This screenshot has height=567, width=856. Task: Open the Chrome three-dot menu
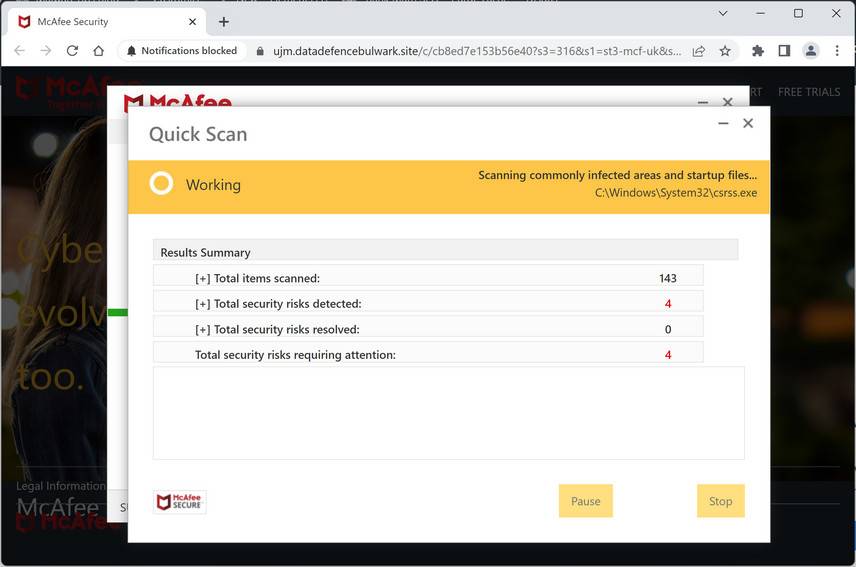coord(837,51)
